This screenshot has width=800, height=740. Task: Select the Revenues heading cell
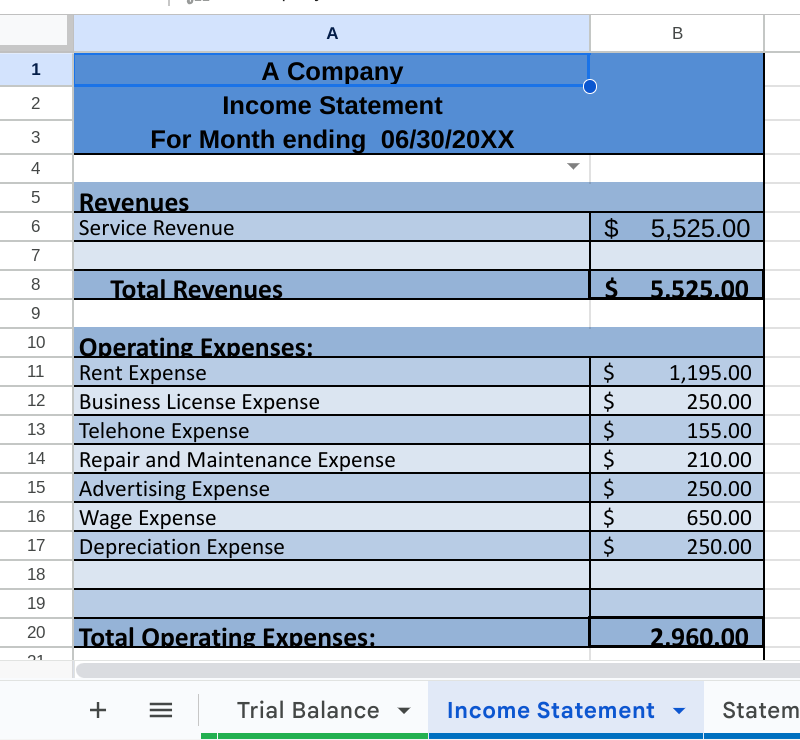[x=332, y=198]
